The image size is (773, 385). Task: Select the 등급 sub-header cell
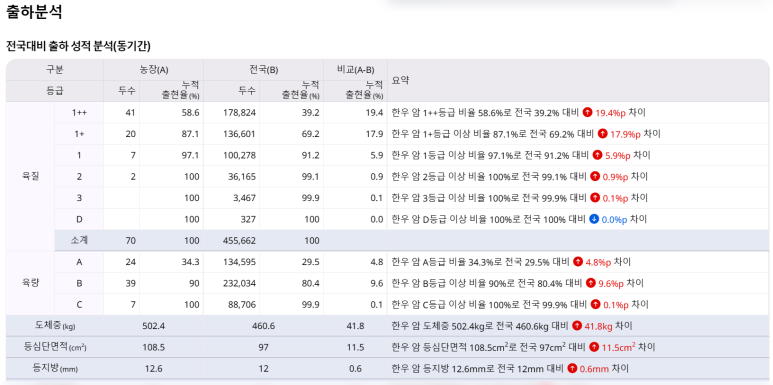point(55,91)
